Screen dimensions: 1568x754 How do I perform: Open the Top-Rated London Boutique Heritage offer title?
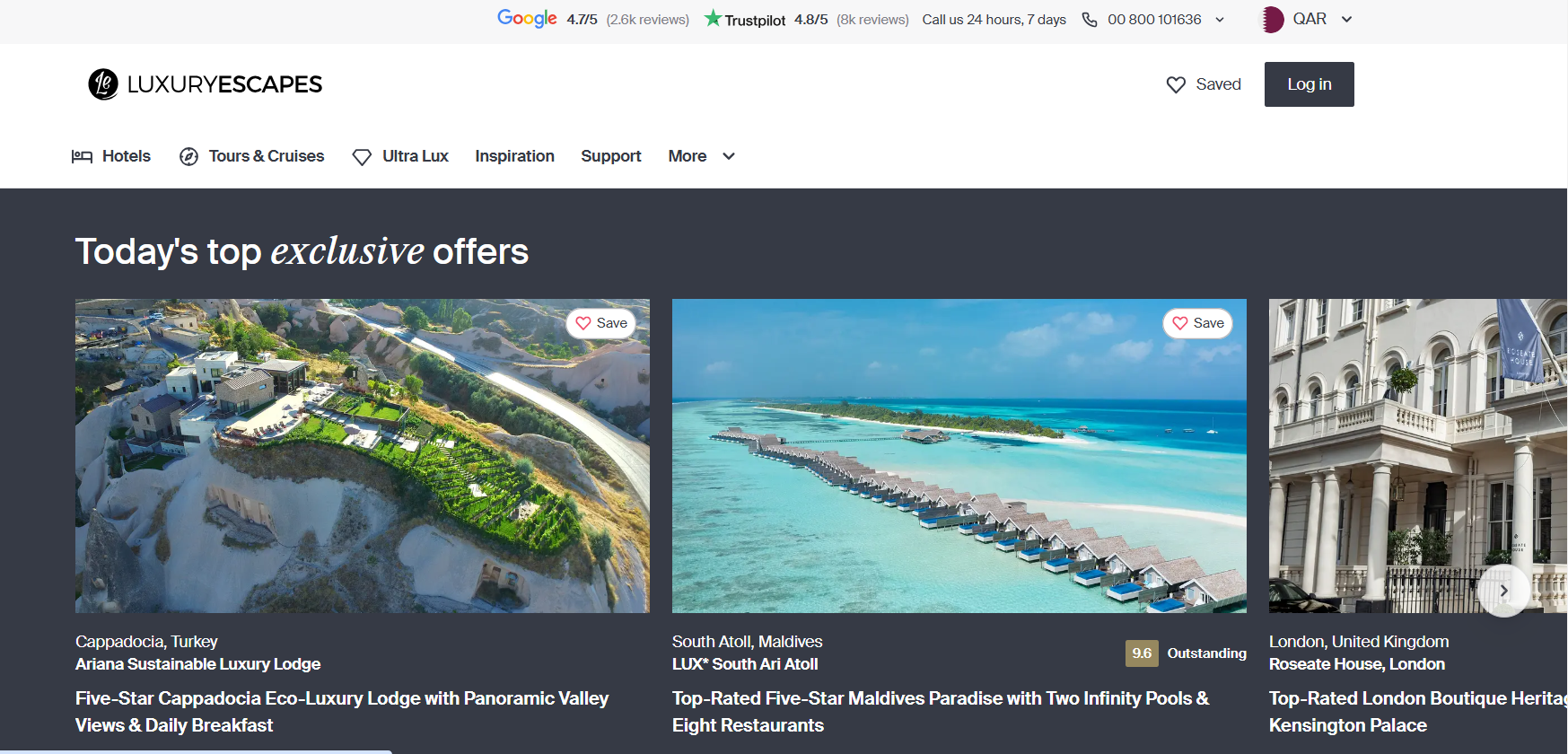click(1418, 712)
